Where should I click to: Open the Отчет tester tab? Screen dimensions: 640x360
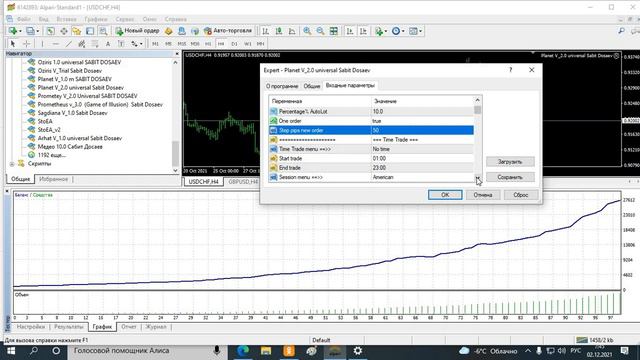pos(129,327)
